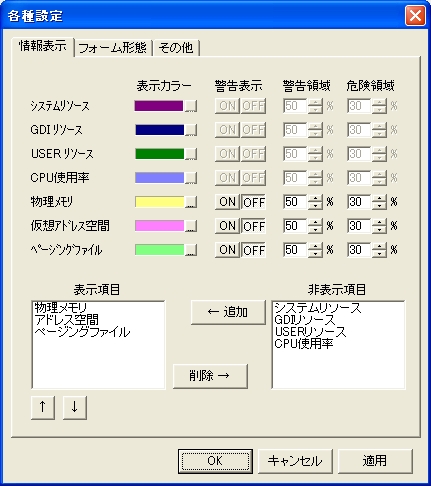Image resolution: width=431 pixels, height=486 pixels.
Task: Decrease 危険領域 value for 仮想アドレス空間
Action: pyautogui.click(x=379, y=230)
